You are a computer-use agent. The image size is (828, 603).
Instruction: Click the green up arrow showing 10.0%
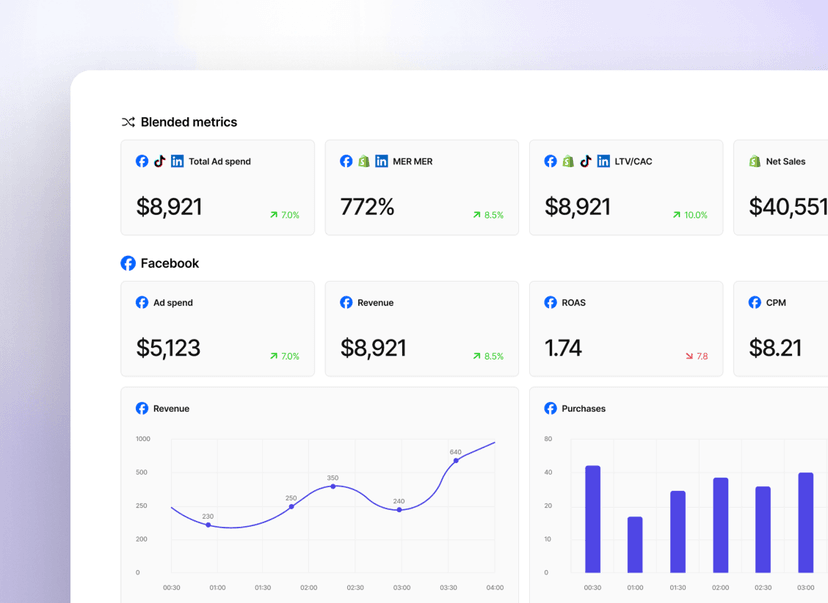[x=677, y=215]
